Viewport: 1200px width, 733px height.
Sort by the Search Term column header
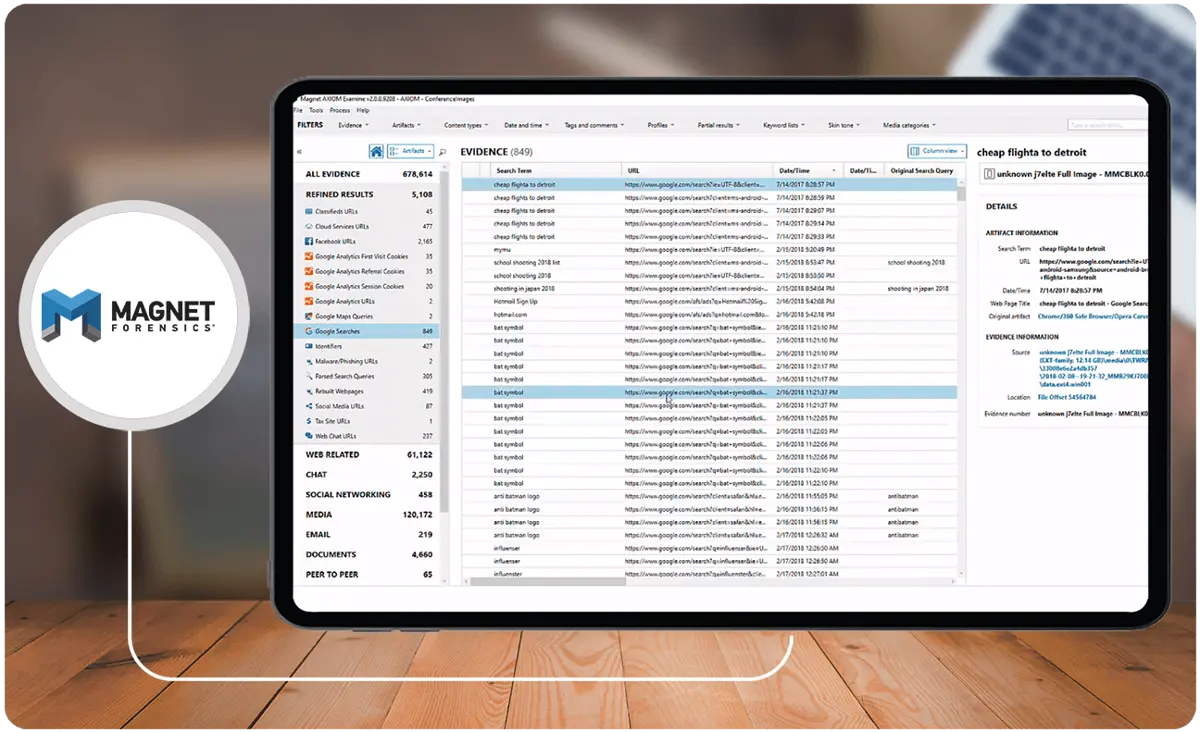pos(556,171)
